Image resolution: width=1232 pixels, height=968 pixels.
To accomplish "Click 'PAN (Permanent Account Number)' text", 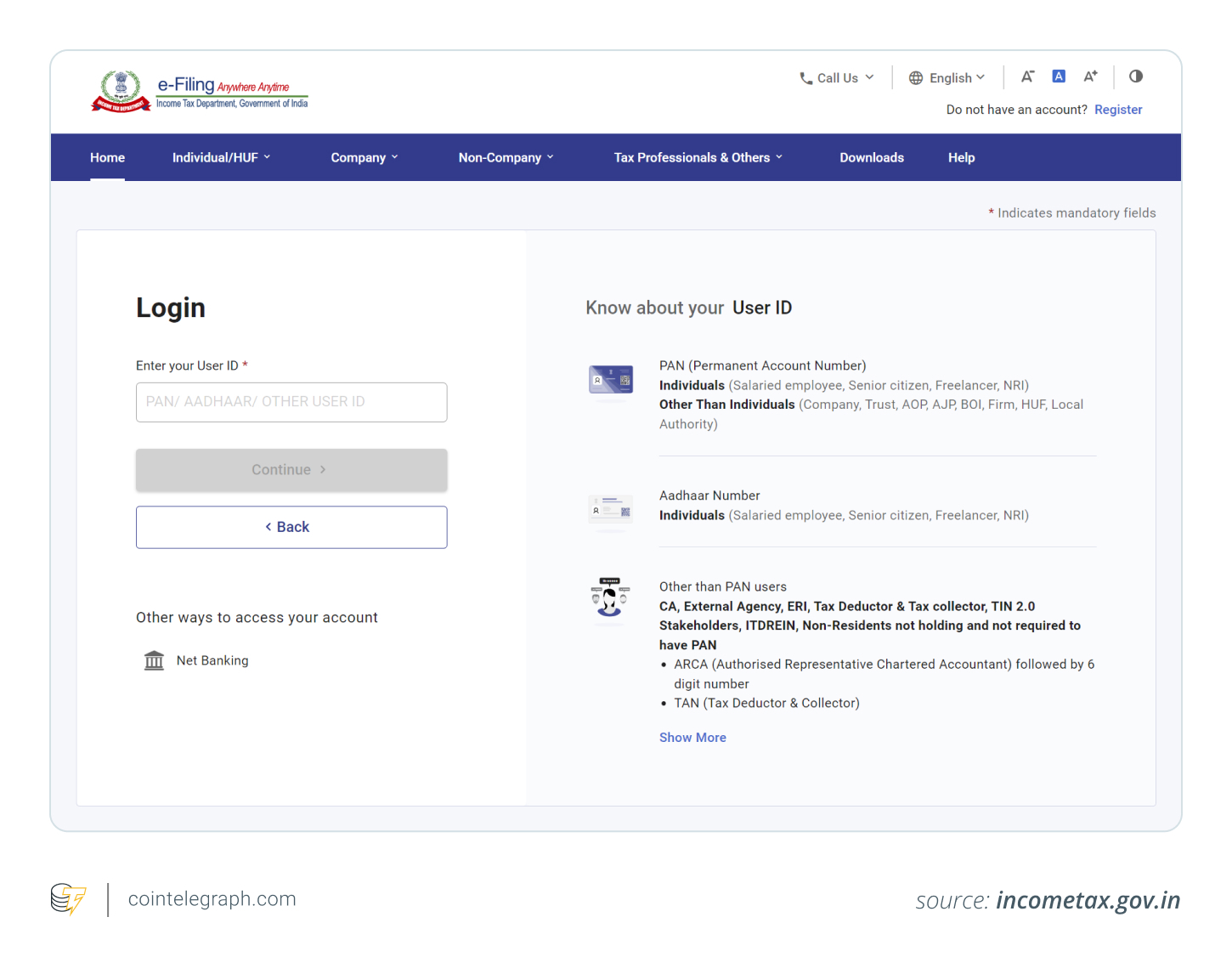I will [x=763, y=365].
